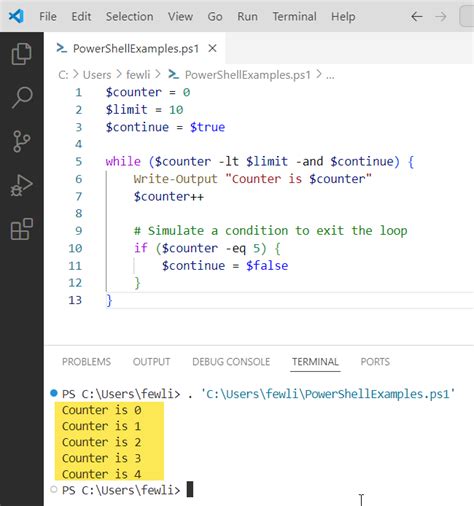Click the VS Code logo icon
Screen dimensions: 474x506
(16, 16)
